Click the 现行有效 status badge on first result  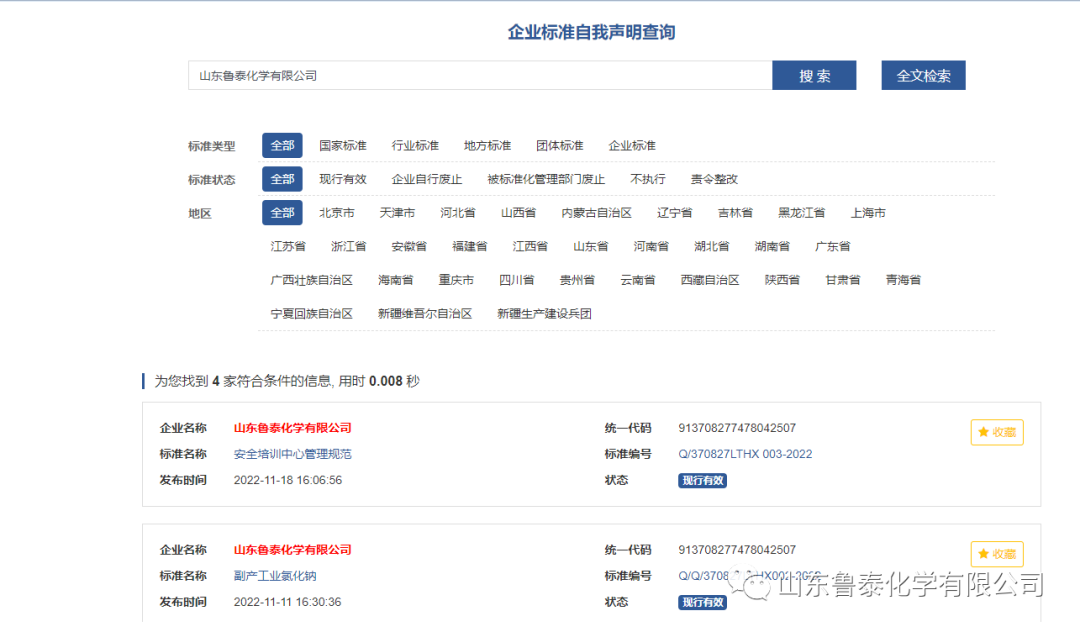click(x=702, y=480)
